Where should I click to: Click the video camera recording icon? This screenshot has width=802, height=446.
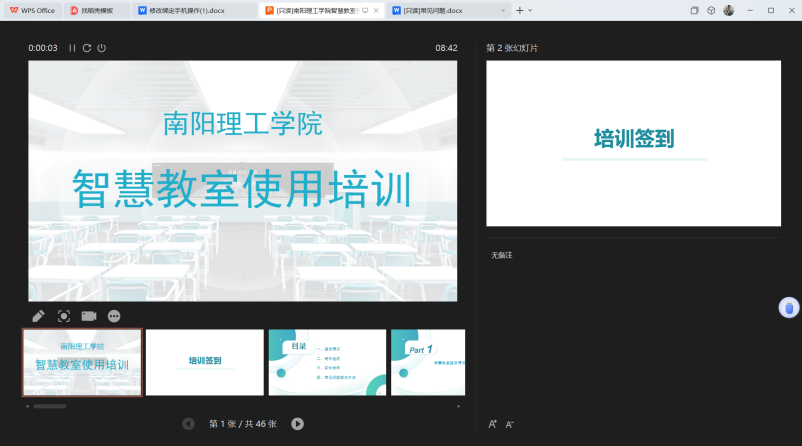click(x=89, y=316)
